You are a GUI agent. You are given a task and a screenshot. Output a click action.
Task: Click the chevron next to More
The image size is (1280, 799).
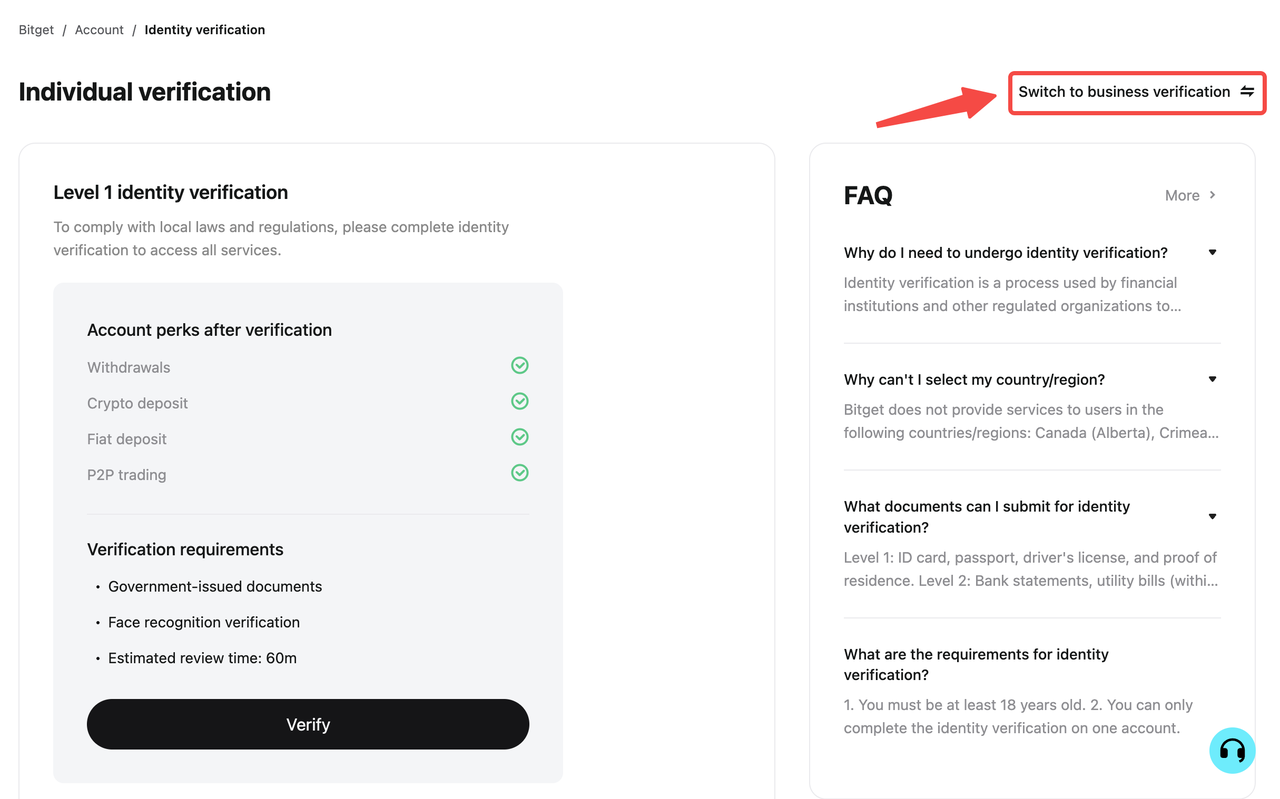1212,195
